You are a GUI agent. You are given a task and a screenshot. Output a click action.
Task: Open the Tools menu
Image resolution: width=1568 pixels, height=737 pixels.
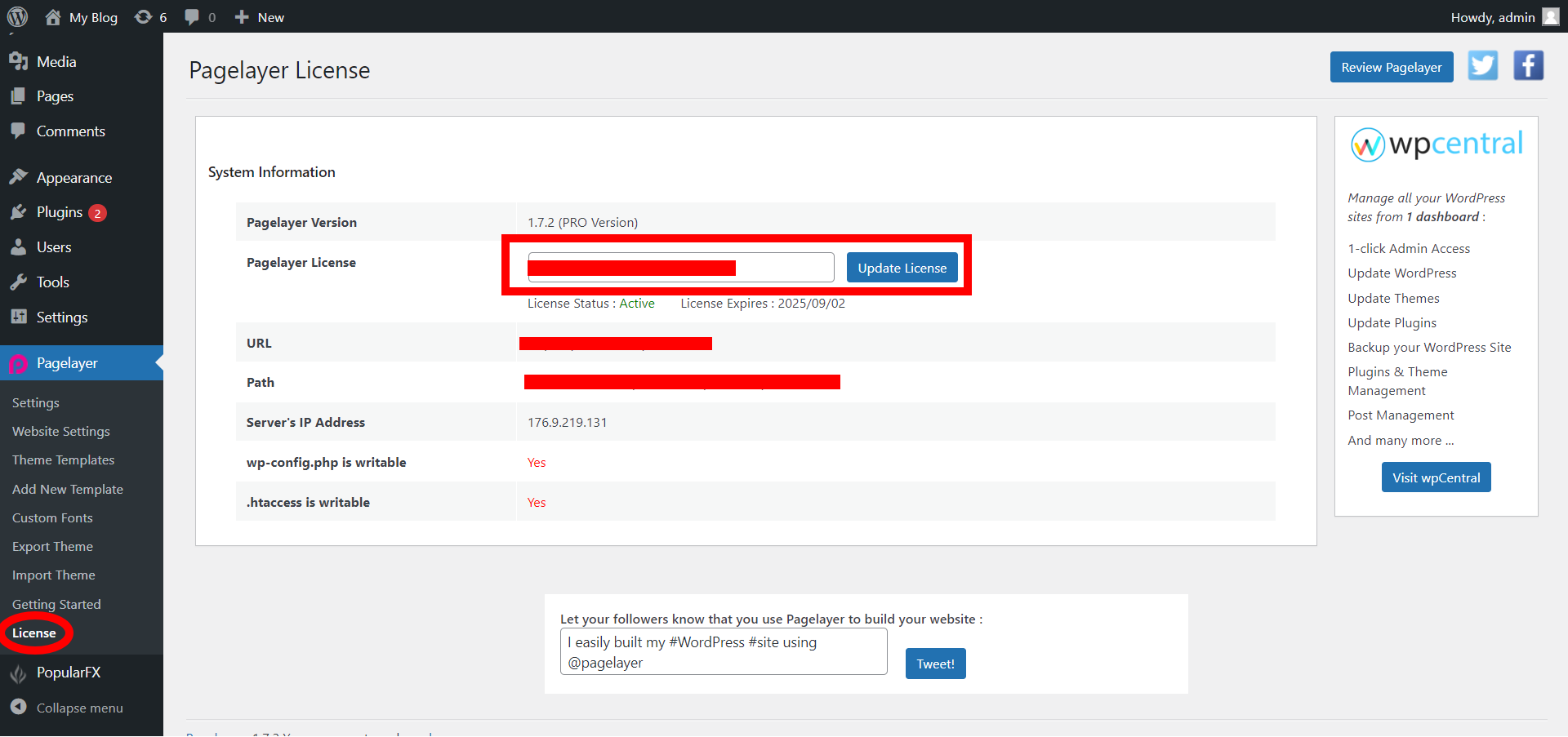pyautogui.click(x=53, y=282)
